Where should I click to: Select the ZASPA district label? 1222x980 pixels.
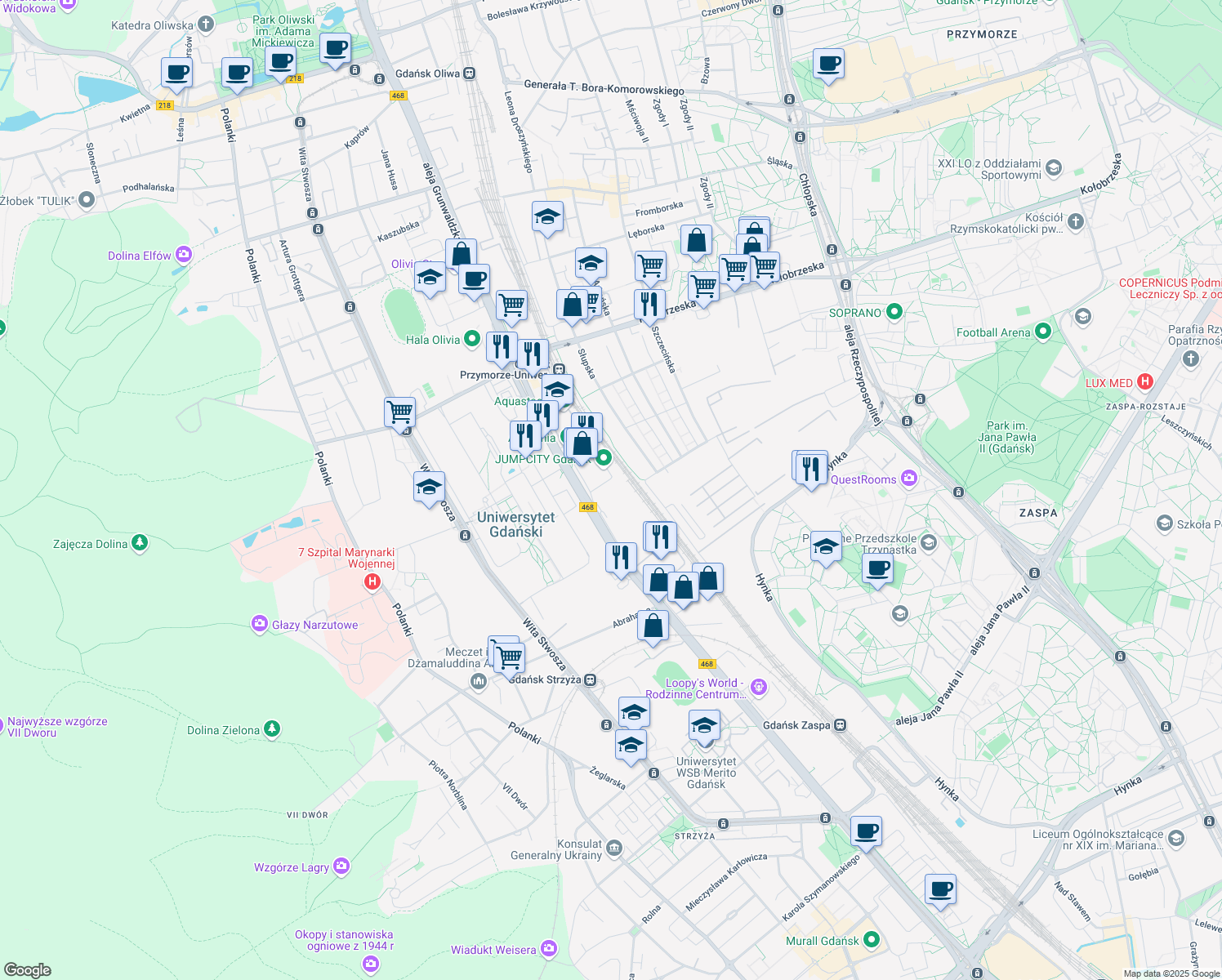1038,513
